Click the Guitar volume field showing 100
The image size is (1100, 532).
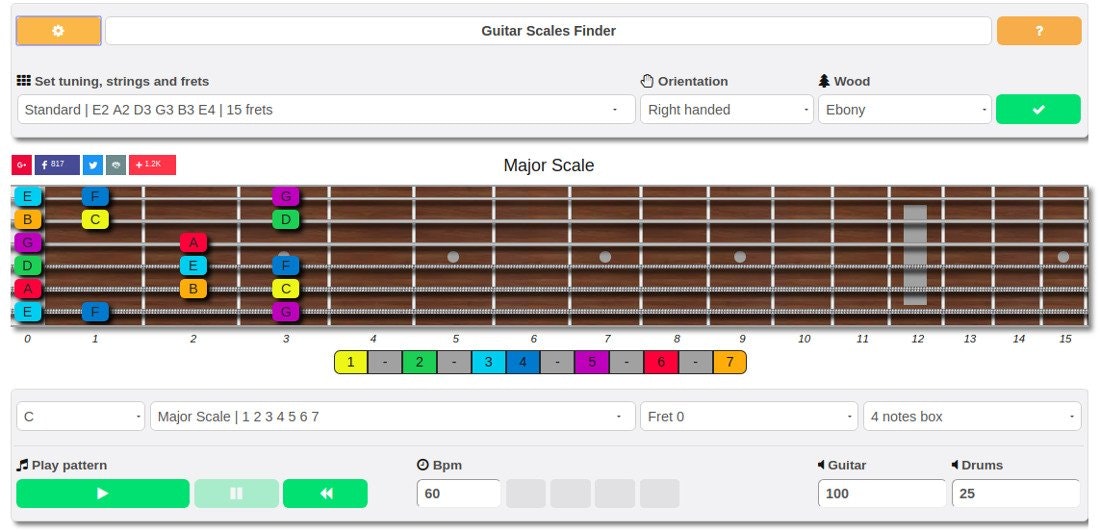point(882,493)
